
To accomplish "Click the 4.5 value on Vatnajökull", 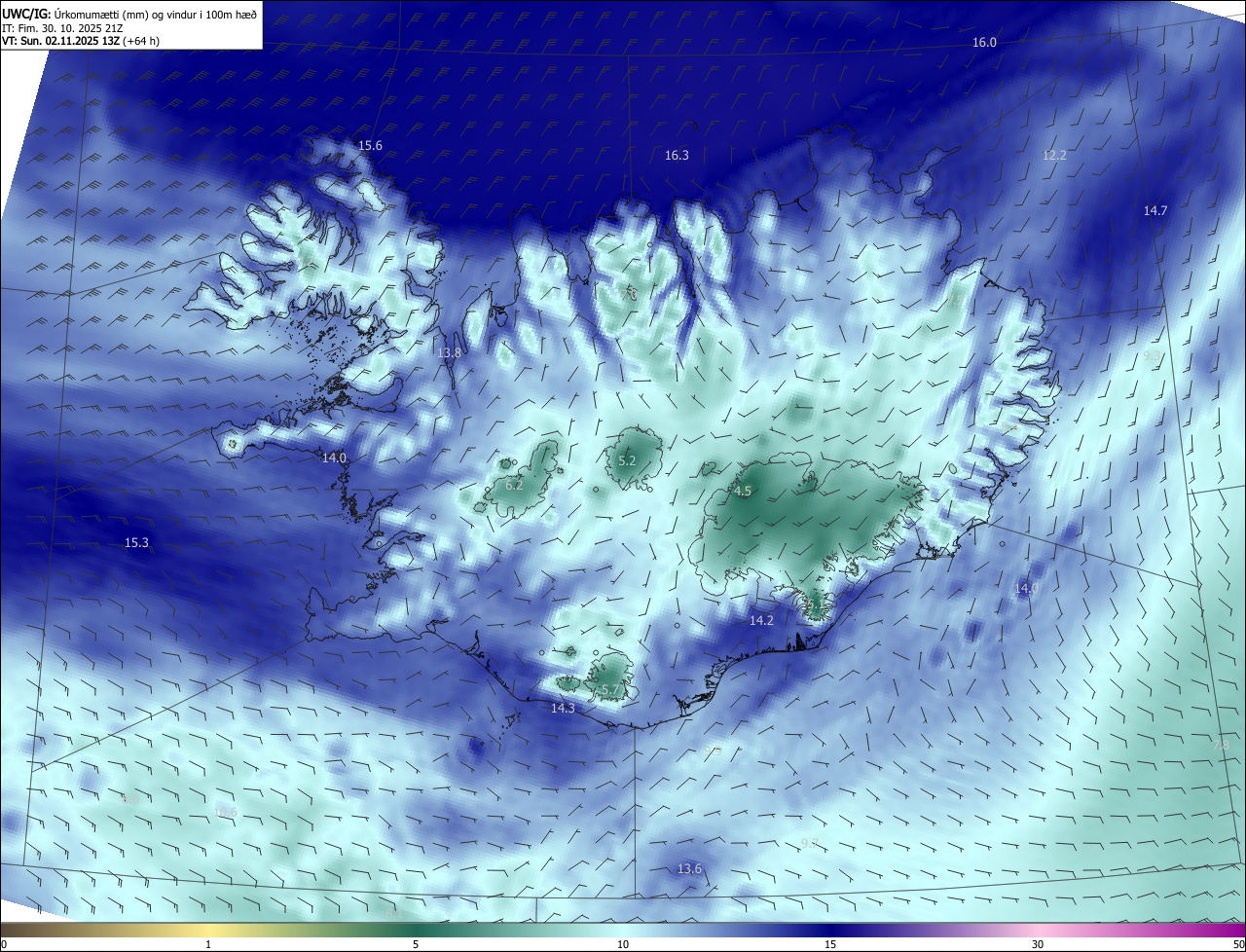I will pyautogui.click(x=743, y=491).
